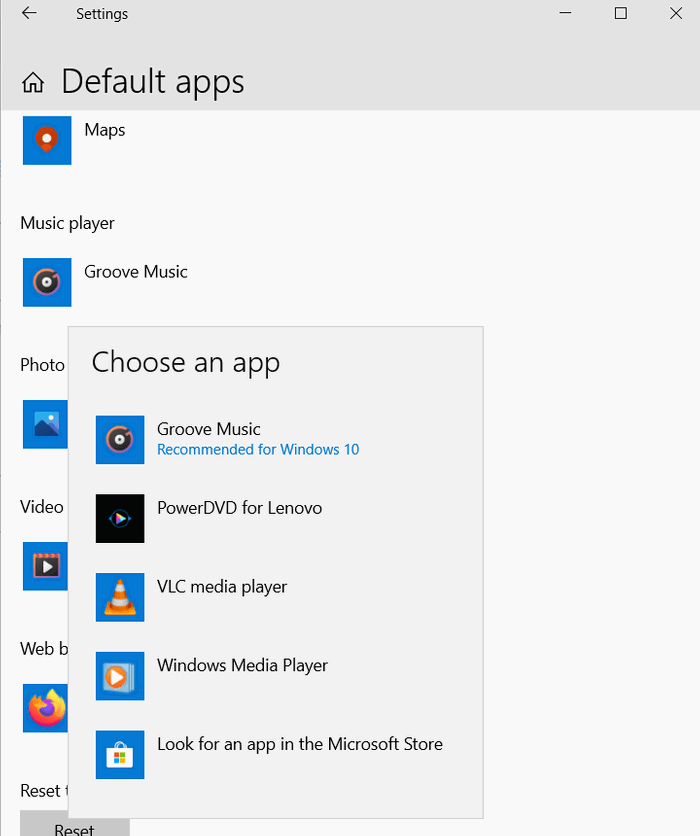Click the Photos app icon
Screen dimensions: 700x836
pyautogui.click(x=45, y=424)
